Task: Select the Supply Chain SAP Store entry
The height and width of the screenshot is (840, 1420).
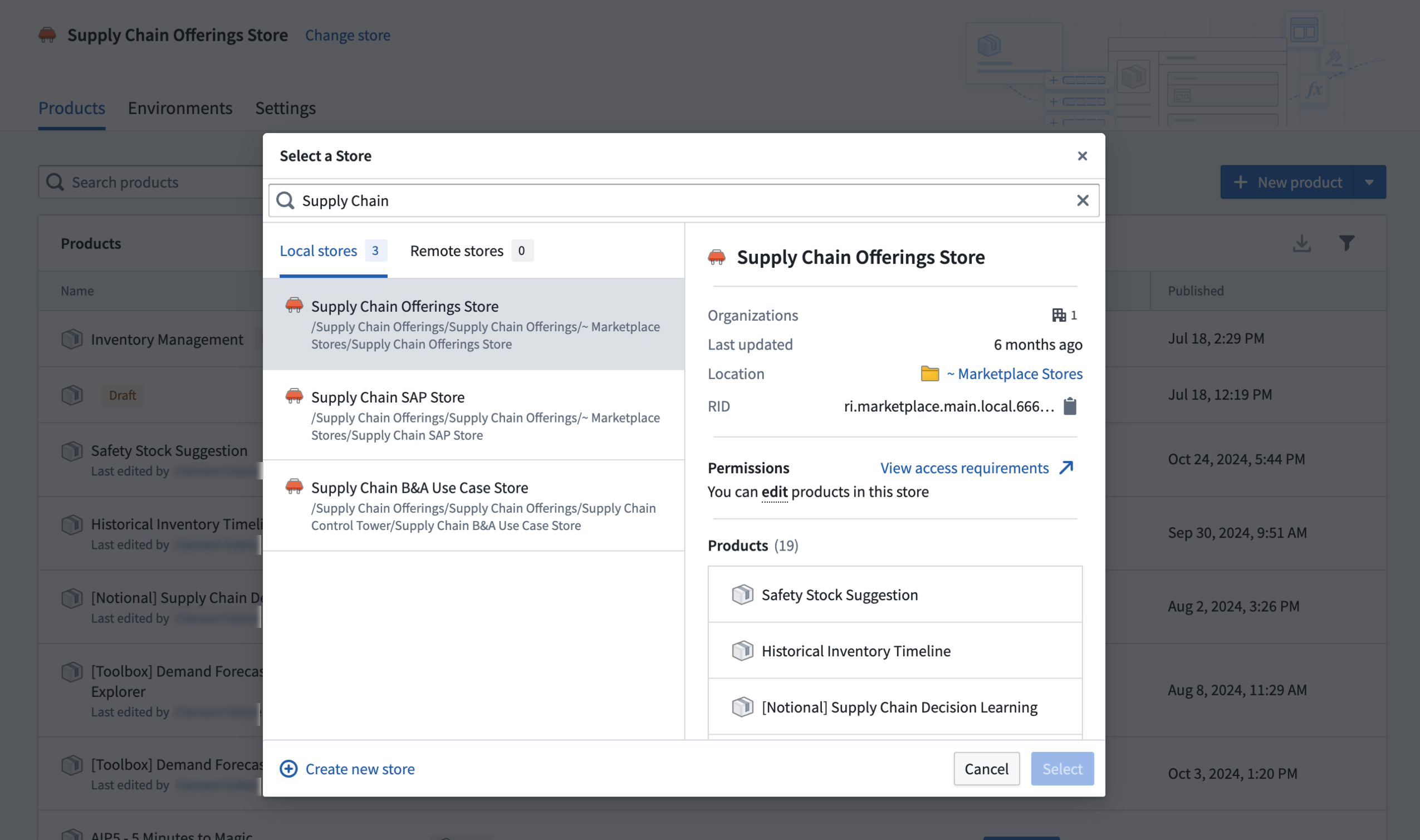Action: (x=474, y=415)
